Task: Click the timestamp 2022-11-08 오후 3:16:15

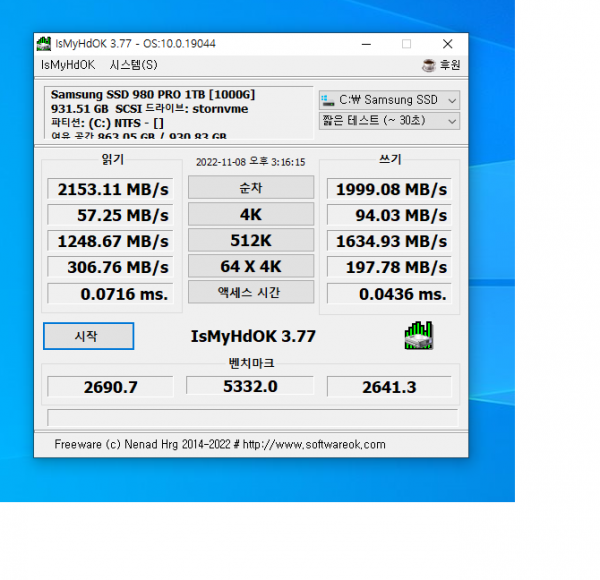Action: point(251,162)
